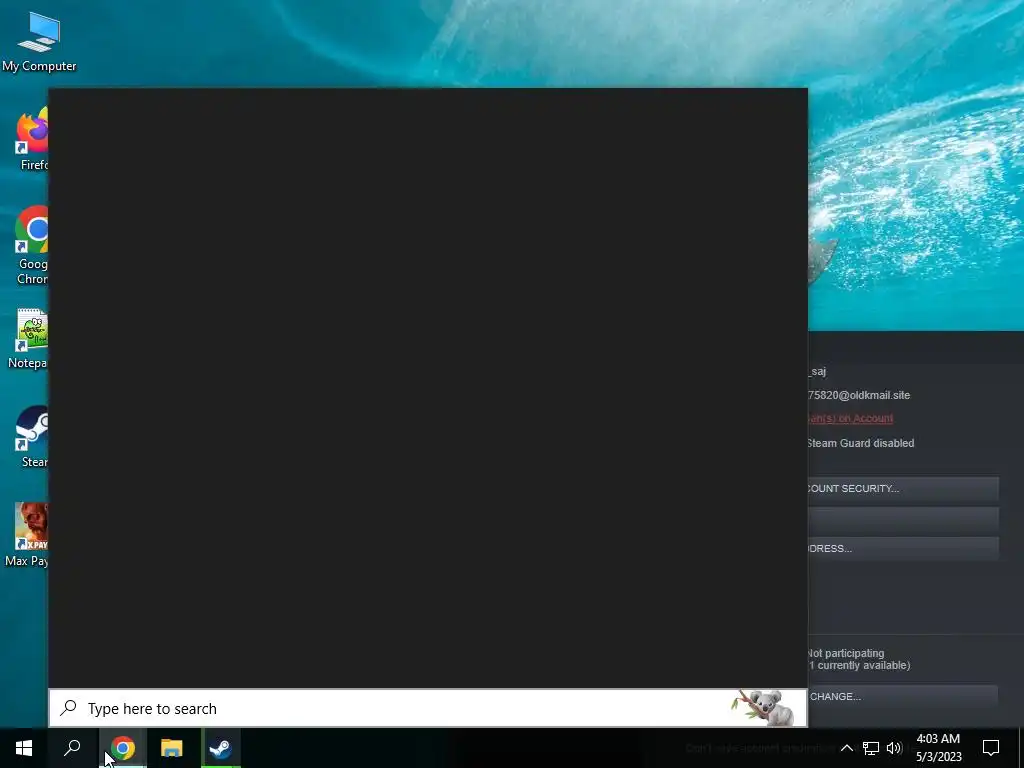Viewport: 1024px width, 768px height.
Task: Click the 'Steam Guard disabled' text
Action: [861, 443]
